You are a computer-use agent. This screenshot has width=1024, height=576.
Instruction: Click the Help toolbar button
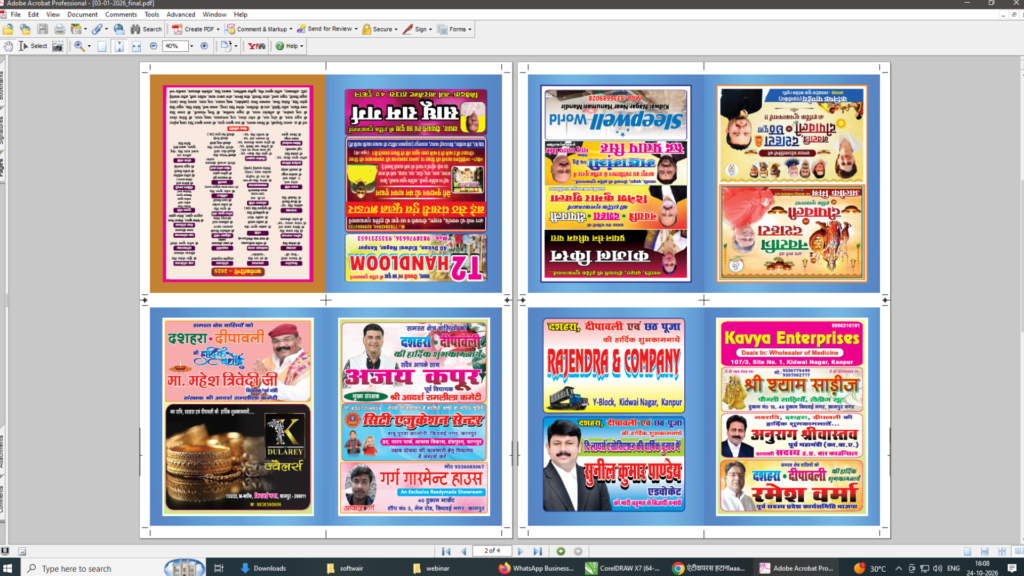(289, 46)
